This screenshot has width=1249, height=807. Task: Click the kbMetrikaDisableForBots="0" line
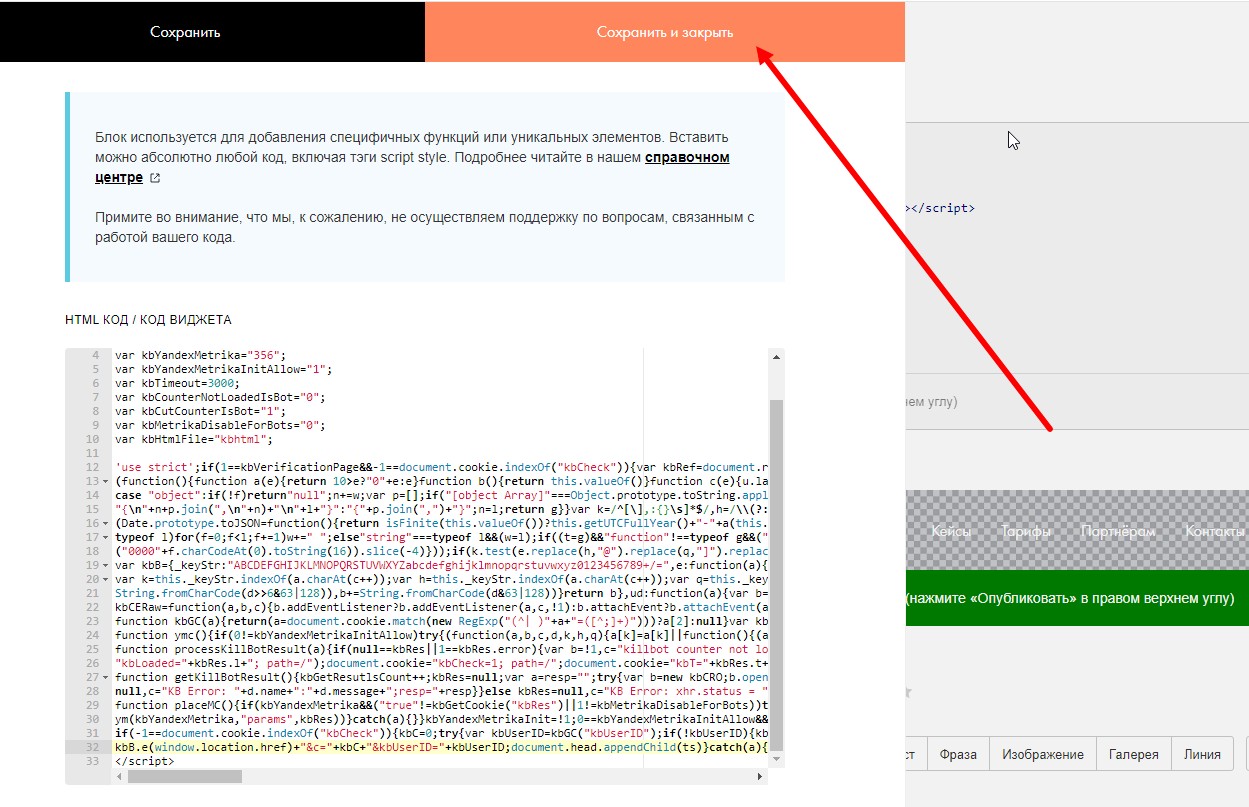(x=221, y=425)
